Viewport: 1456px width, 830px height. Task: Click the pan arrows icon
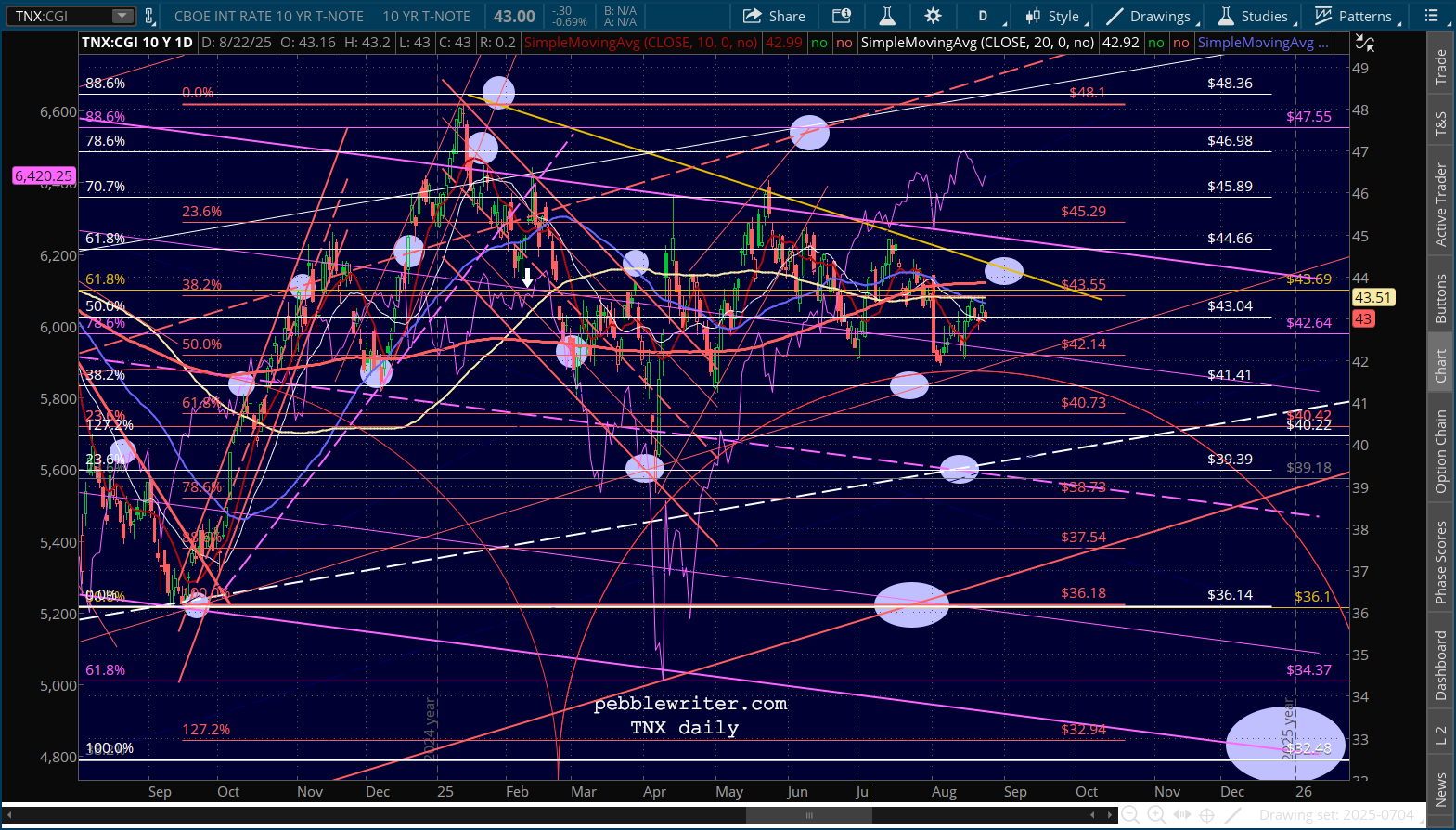pyautogui.click(x=1181, y=815)
